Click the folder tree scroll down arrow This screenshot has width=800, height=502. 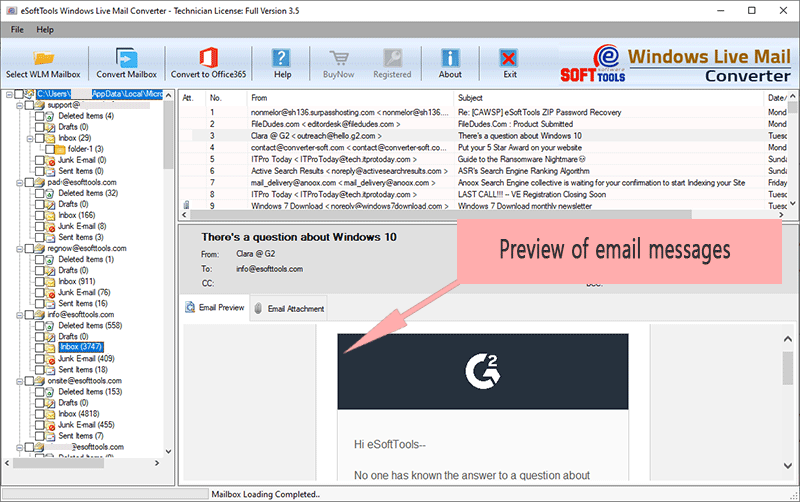[x=168, y=451]
